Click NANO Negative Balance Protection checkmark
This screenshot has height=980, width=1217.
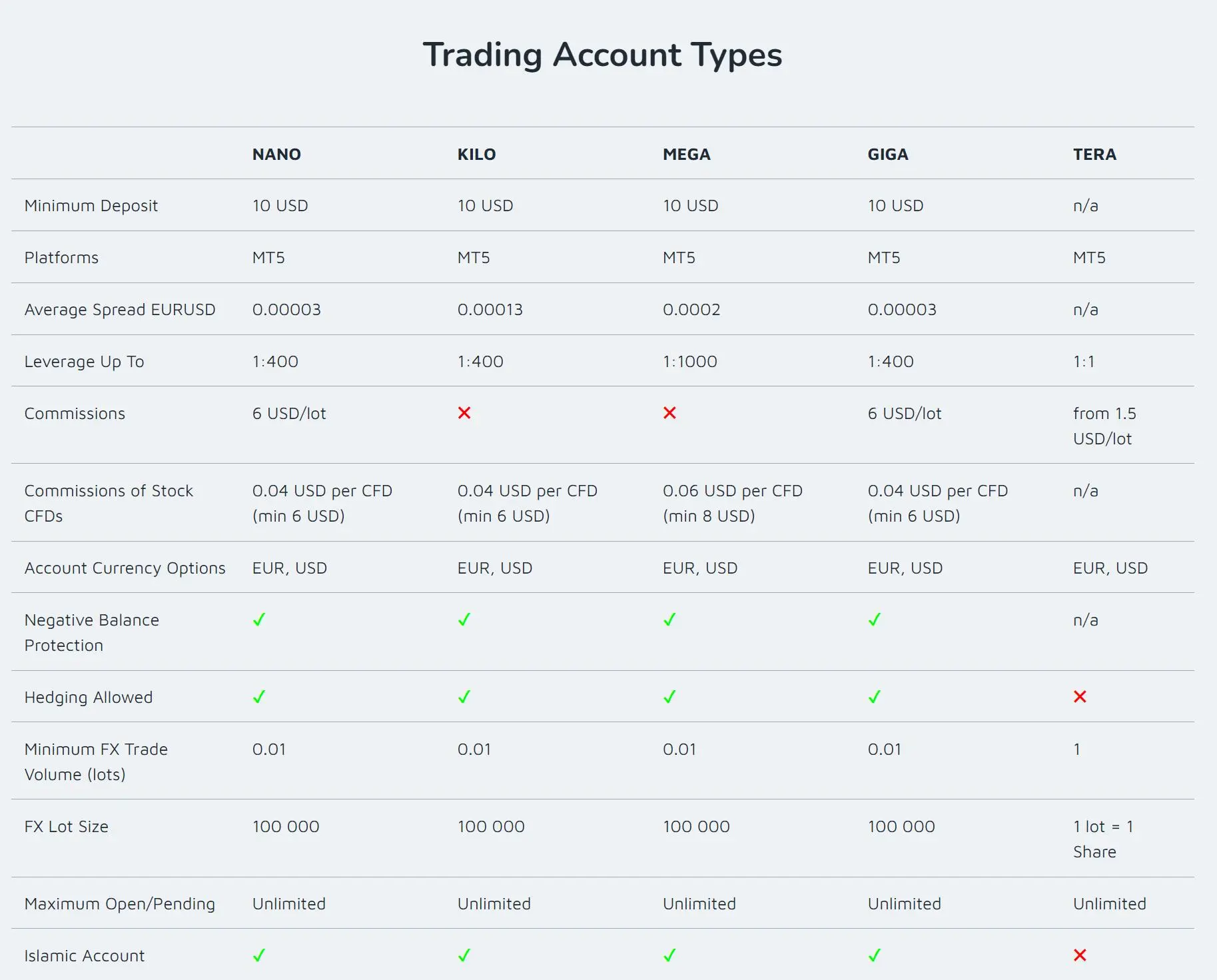coord(259,620)
